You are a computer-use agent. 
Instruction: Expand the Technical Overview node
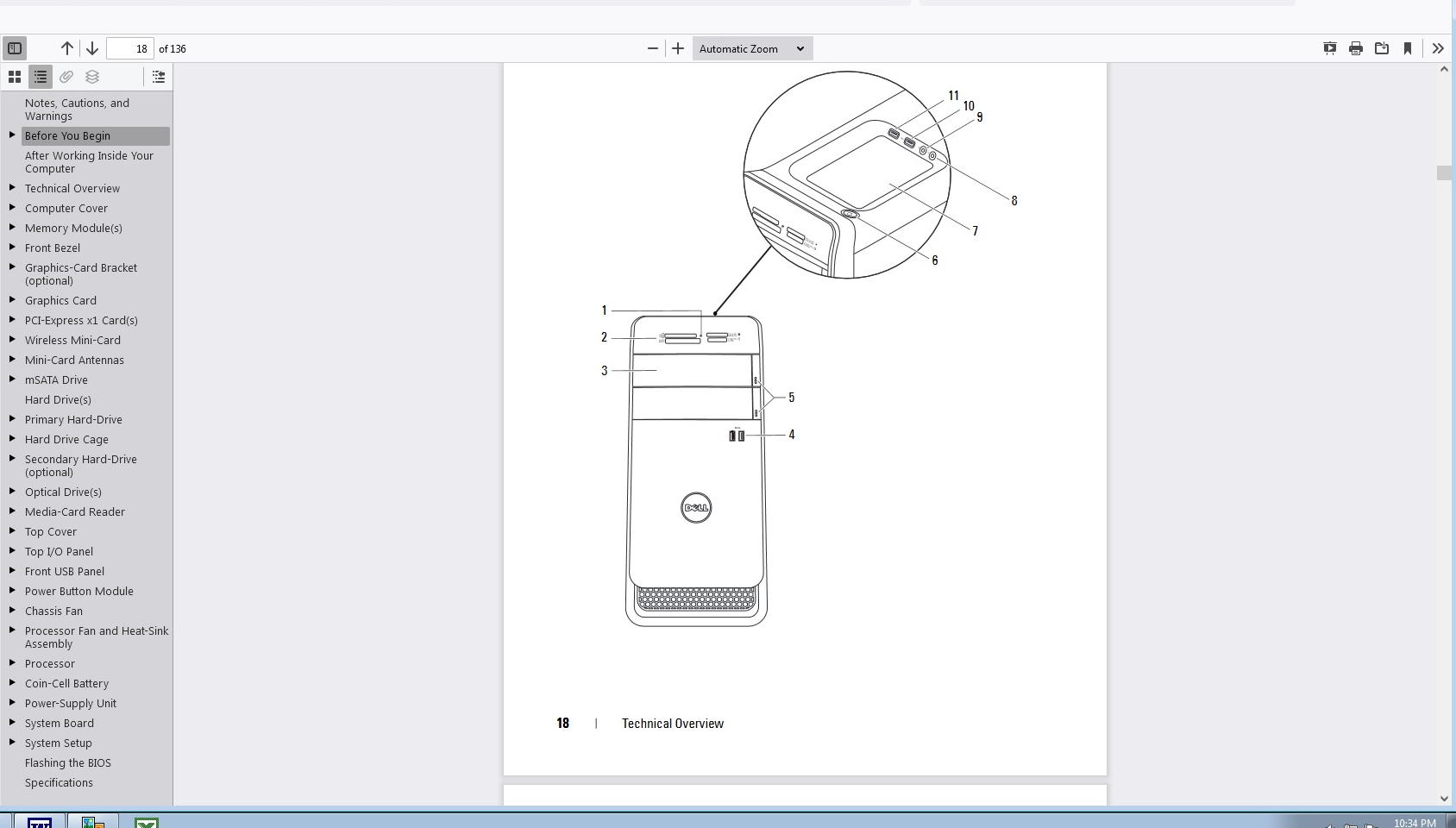click(12, 188)
